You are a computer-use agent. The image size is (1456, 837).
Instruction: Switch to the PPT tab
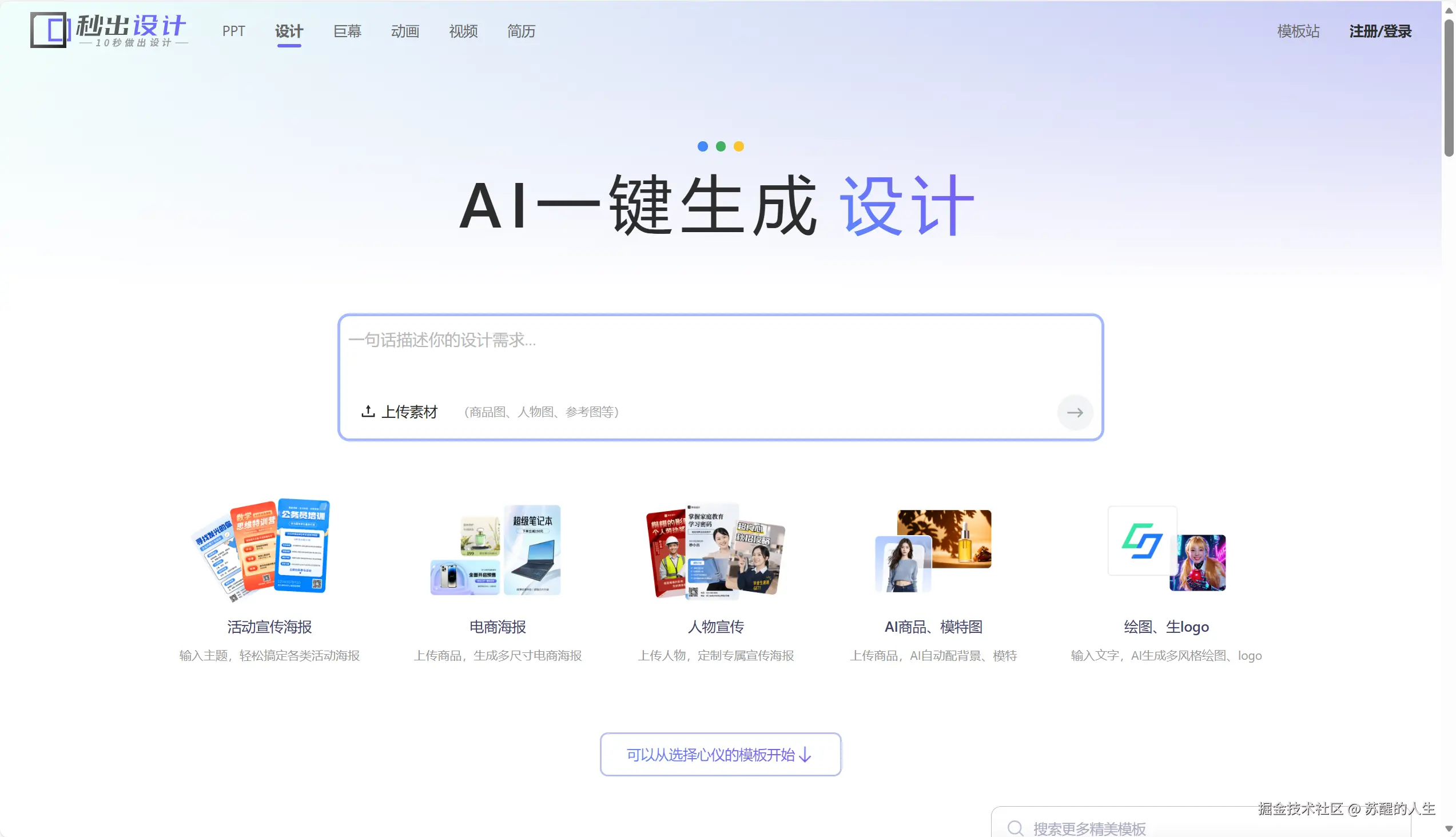[x=233, y=31]
